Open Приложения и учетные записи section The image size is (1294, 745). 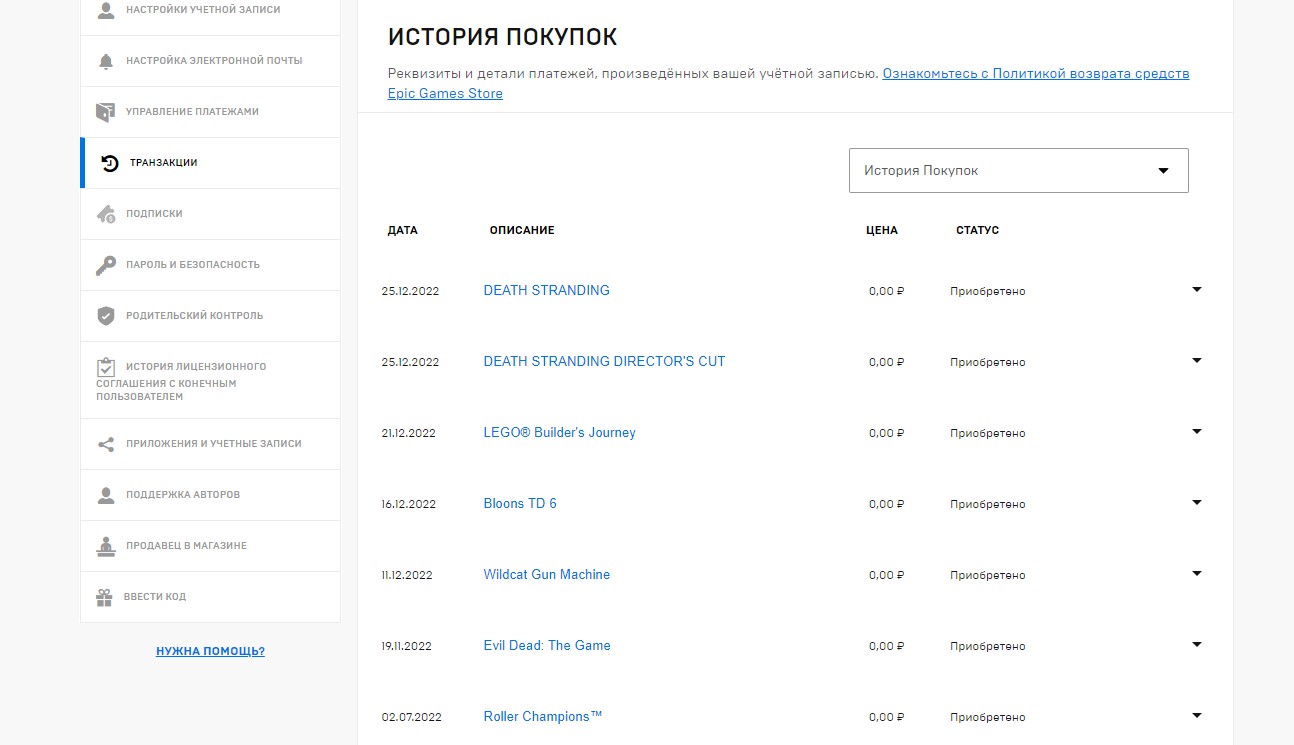point(210,444)
